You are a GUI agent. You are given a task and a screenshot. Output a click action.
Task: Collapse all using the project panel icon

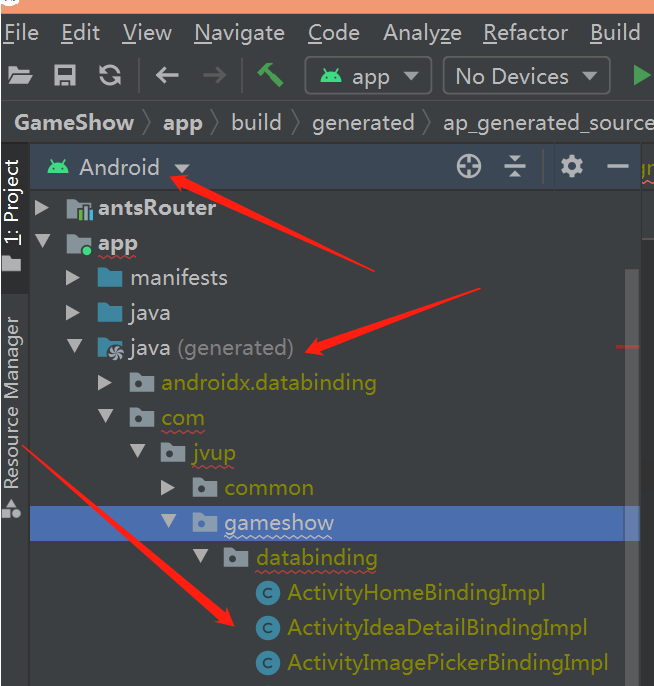(x=515, y=167)
